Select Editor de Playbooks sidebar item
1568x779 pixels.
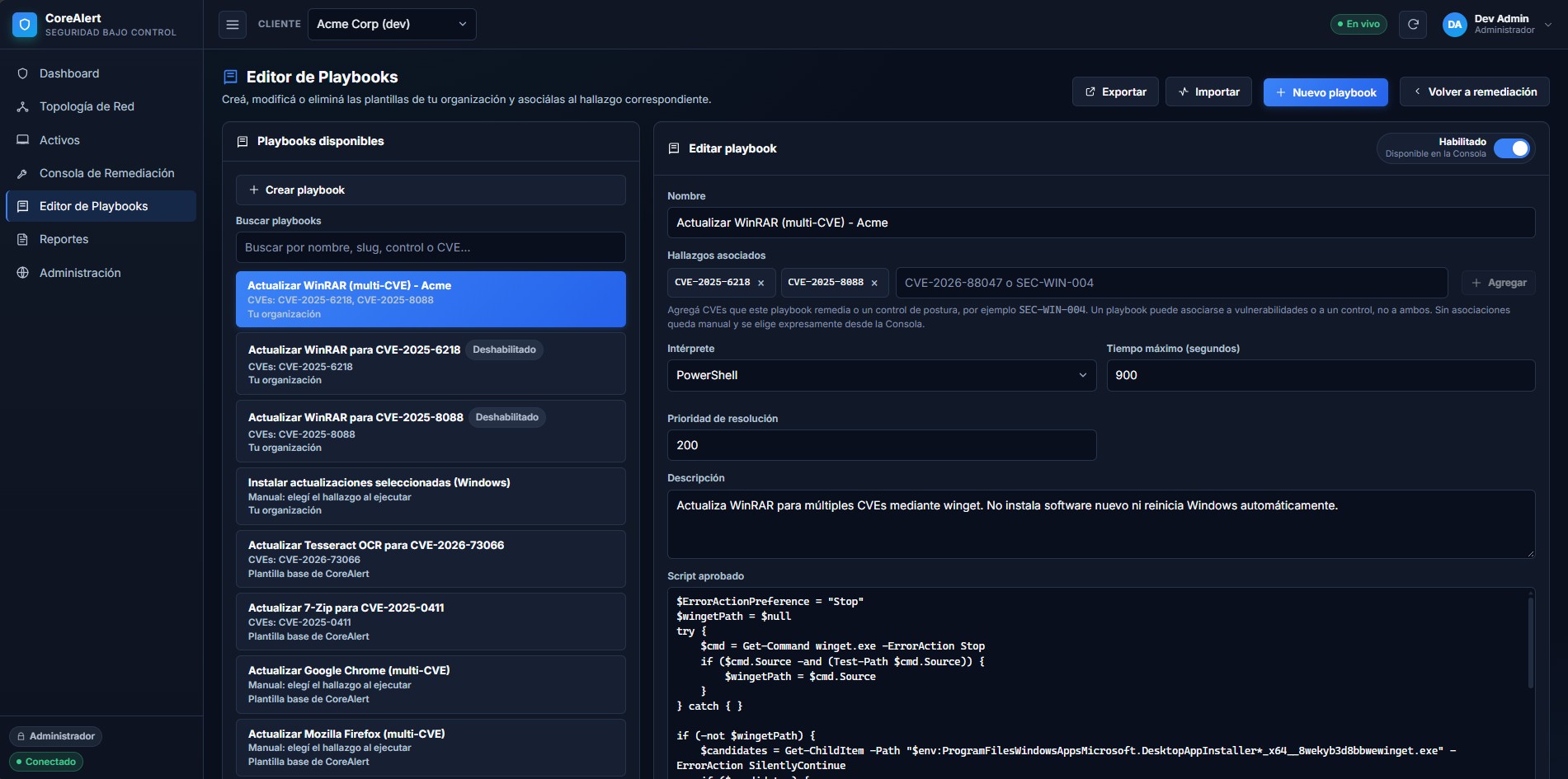101,206
